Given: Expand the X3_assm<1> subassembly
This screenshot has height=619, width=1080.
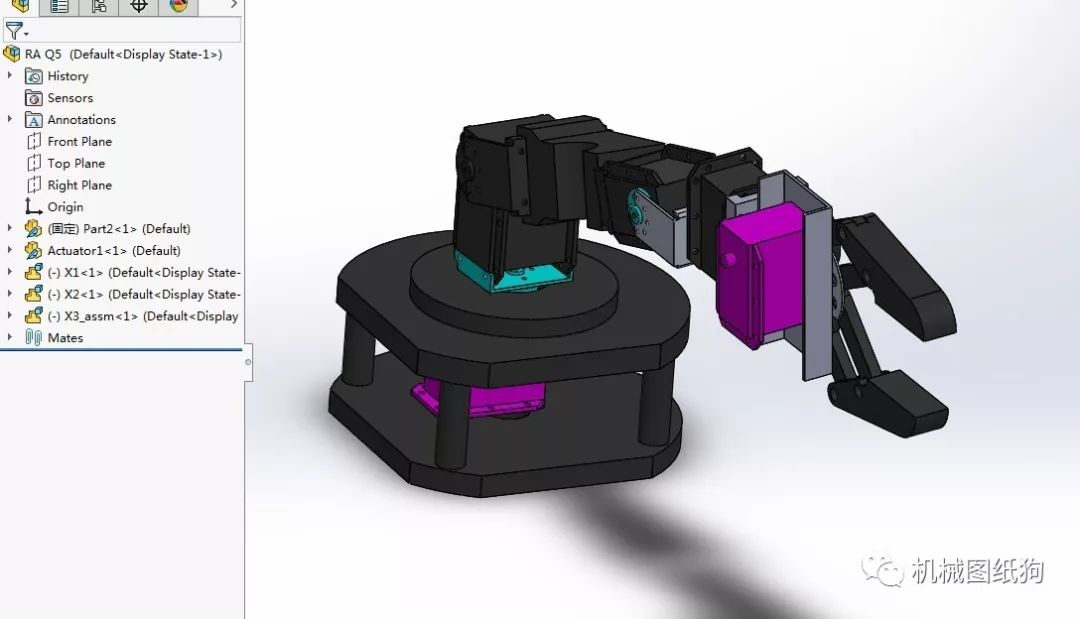Looking at the screenshot, I should coord(10,316).
